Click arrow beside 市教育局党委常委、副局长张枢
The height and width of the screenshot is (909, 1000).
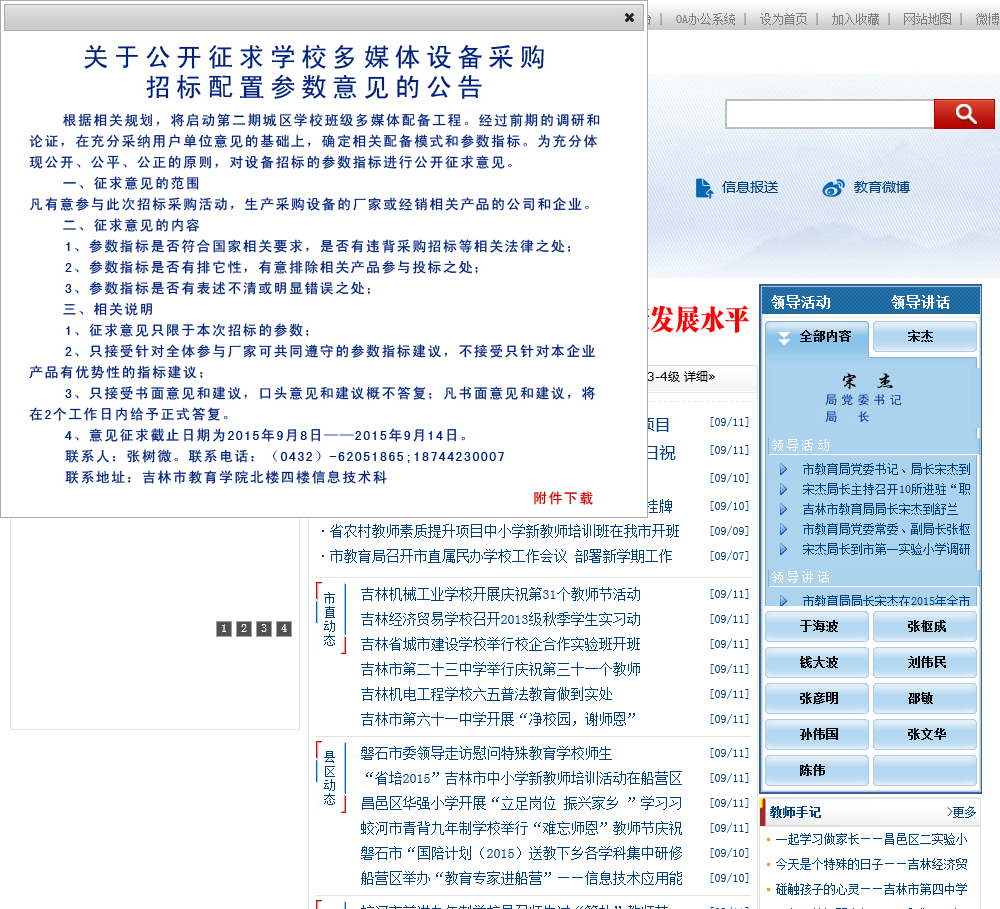coord(784,529)
